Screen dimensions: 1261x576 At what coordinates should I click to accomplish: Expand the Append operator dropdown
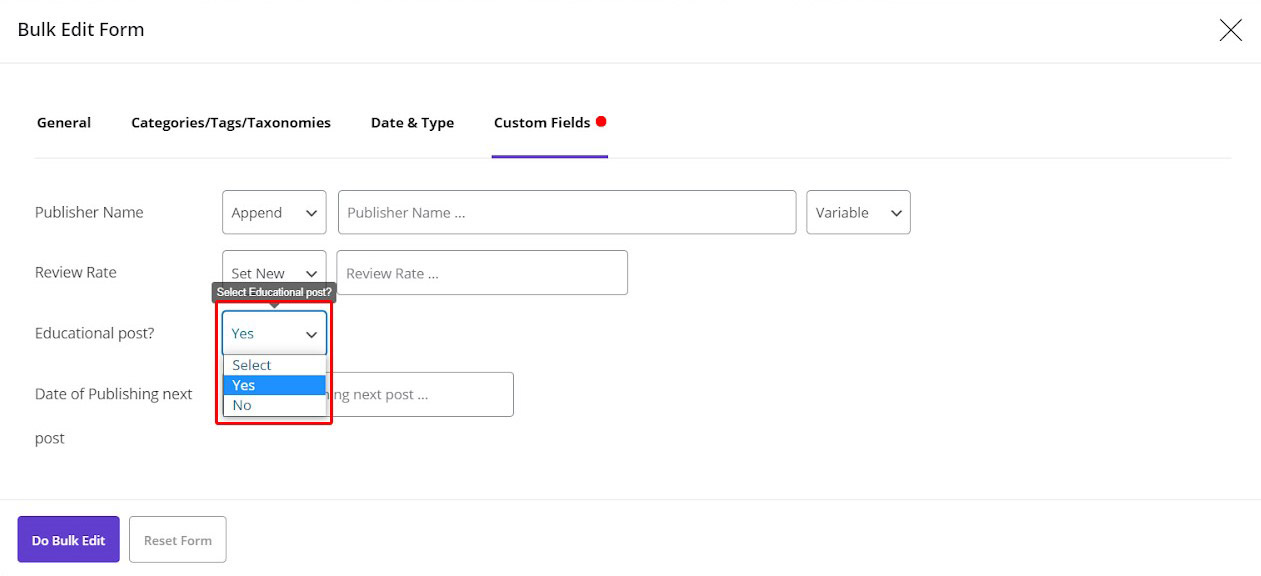point(274,213)
